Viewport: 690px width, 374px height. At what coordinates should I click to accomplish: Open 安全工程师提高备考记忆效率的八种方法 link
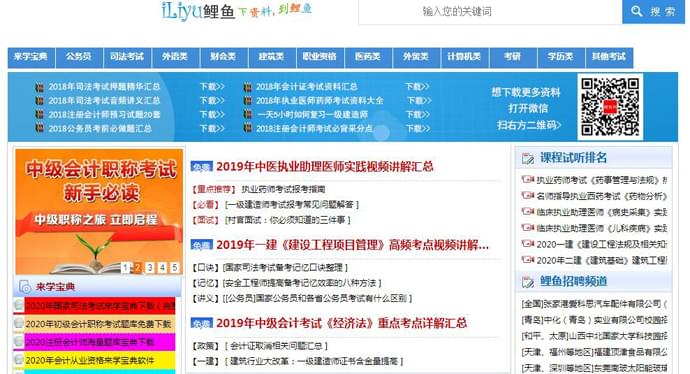click(x=302, y=283)
